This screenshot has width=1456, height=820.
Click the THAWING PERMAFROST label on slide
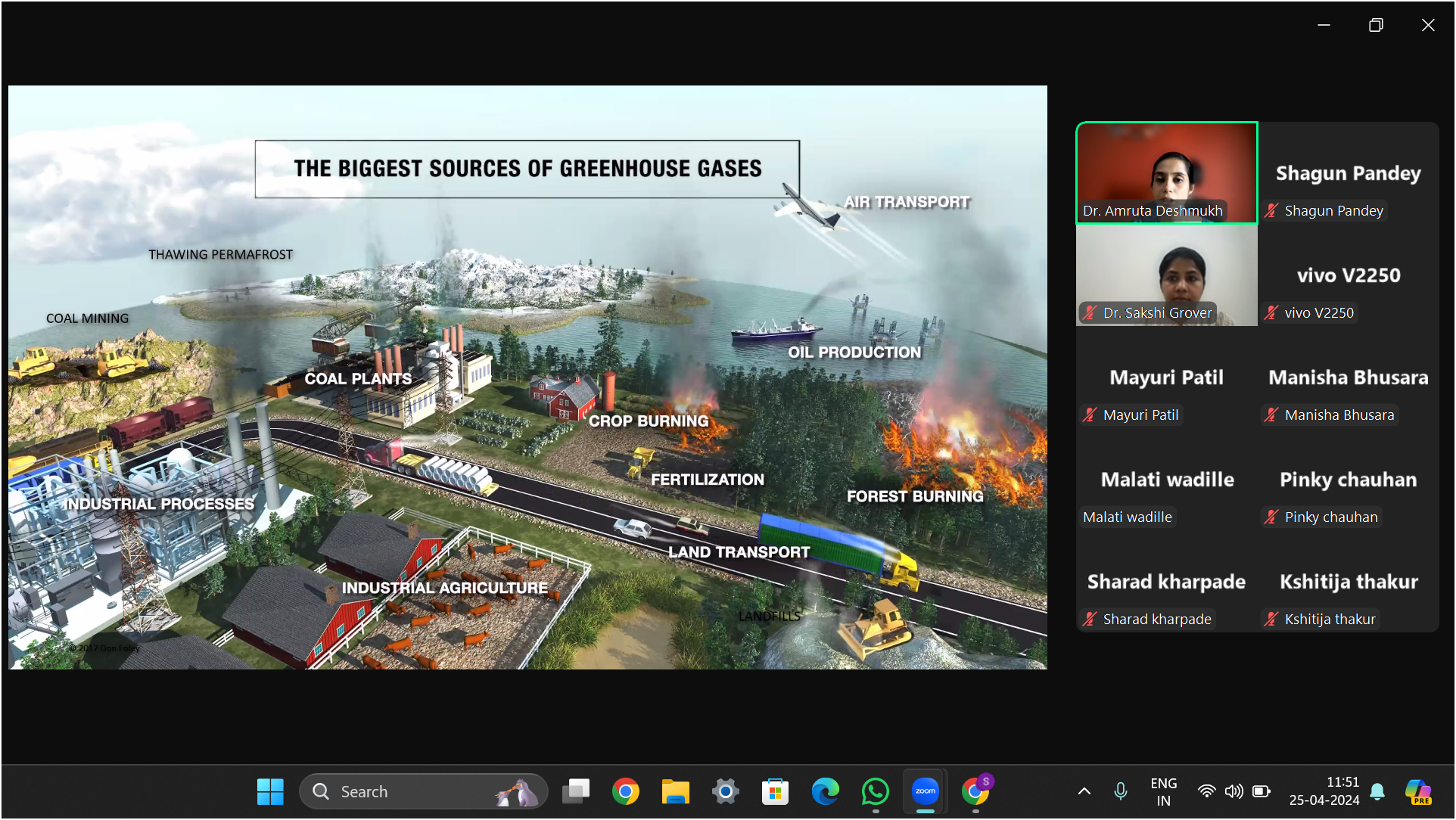point(220,255)
